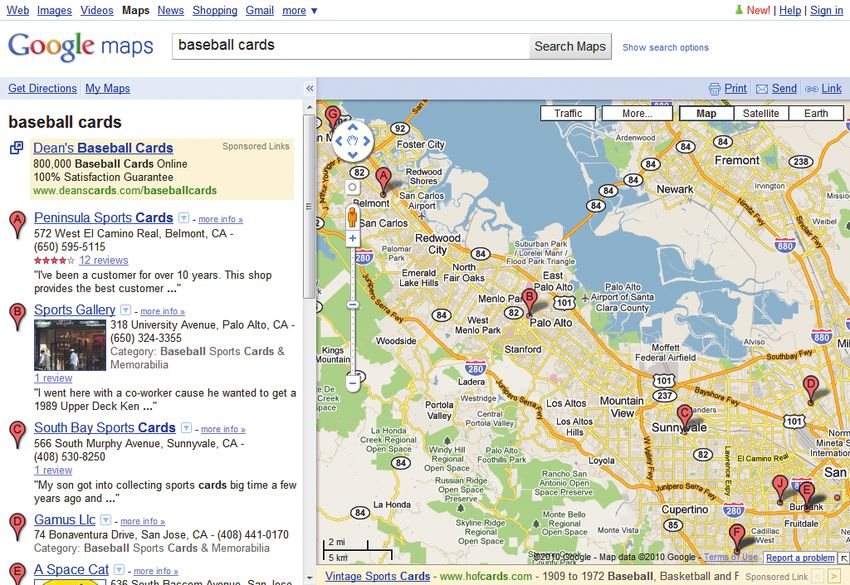Click the zoom slider handle
Image resolution: width=850 pixels, height=585 pixels.
pos(353,305)
